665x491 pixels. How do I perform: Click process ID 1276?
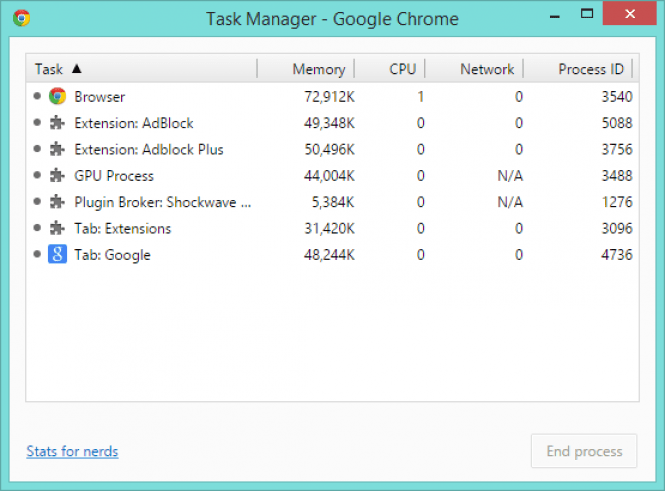[617, 202]
